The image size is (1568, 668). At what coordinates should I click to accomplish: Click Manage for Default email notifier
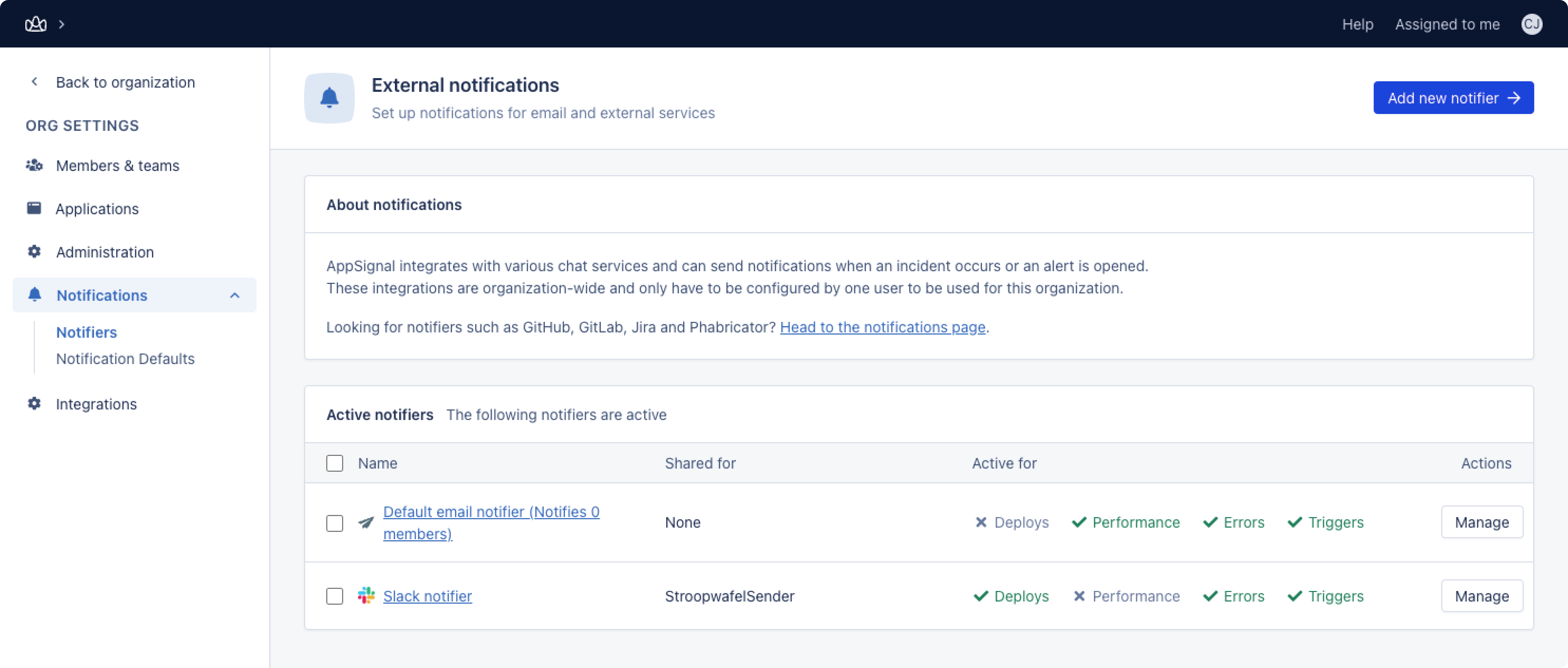[x=1481, y=522]
